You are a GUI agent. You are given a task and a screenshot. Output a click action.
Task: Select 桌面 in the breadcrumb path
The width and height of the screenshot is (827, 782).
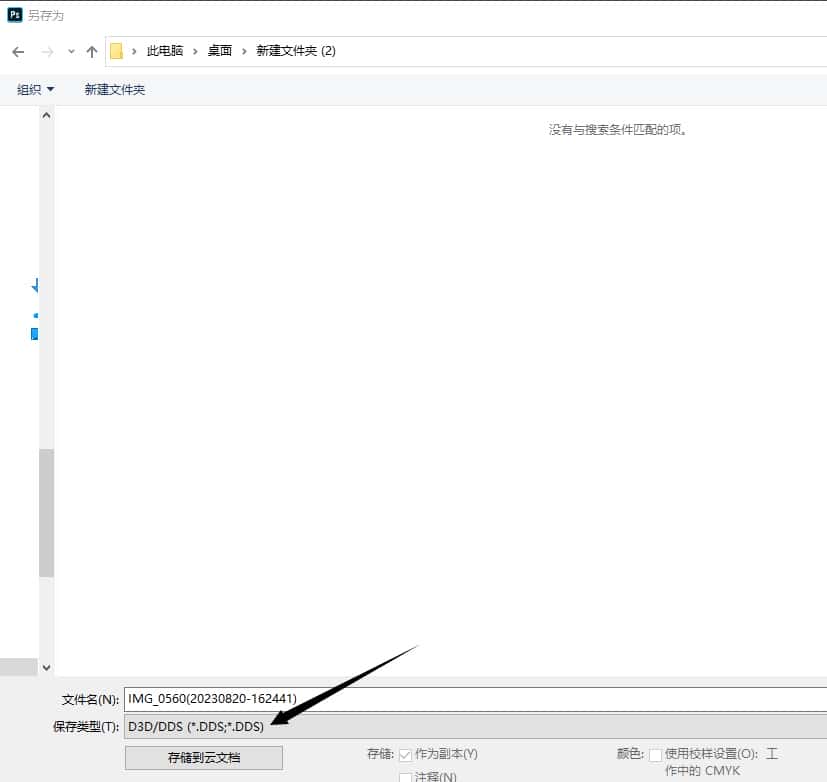[x=220, y=51]
